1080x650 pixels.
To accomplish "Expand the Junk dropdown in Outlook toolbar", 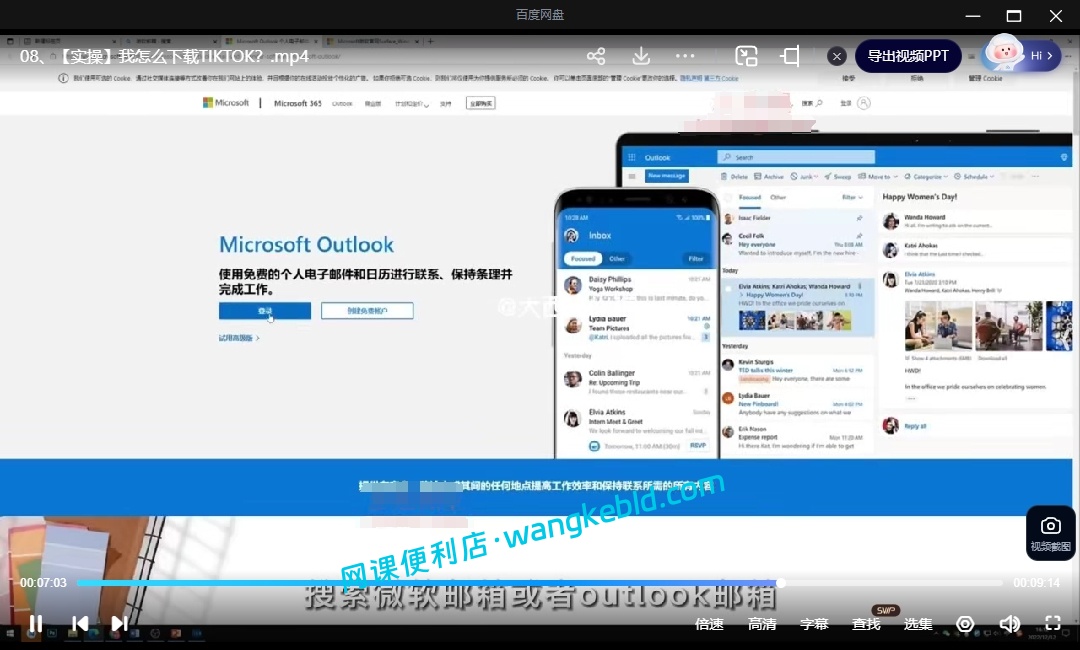I will (804, 177).
